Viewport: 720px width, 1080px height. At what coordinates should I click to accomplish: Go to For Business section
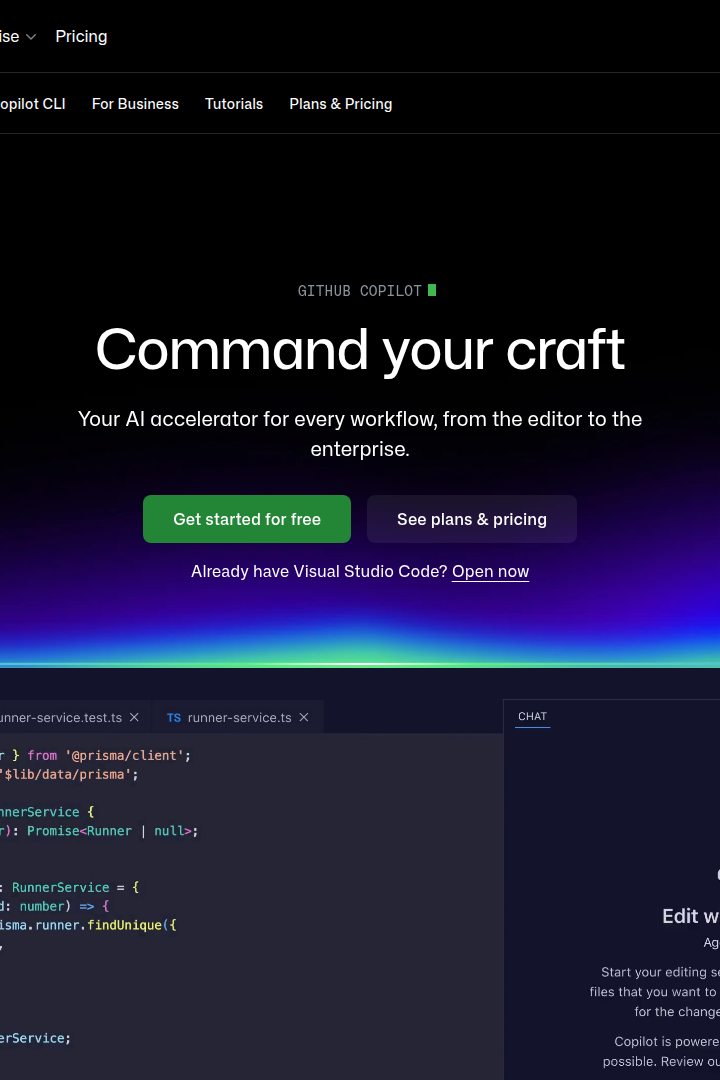[x=135, y=104]
